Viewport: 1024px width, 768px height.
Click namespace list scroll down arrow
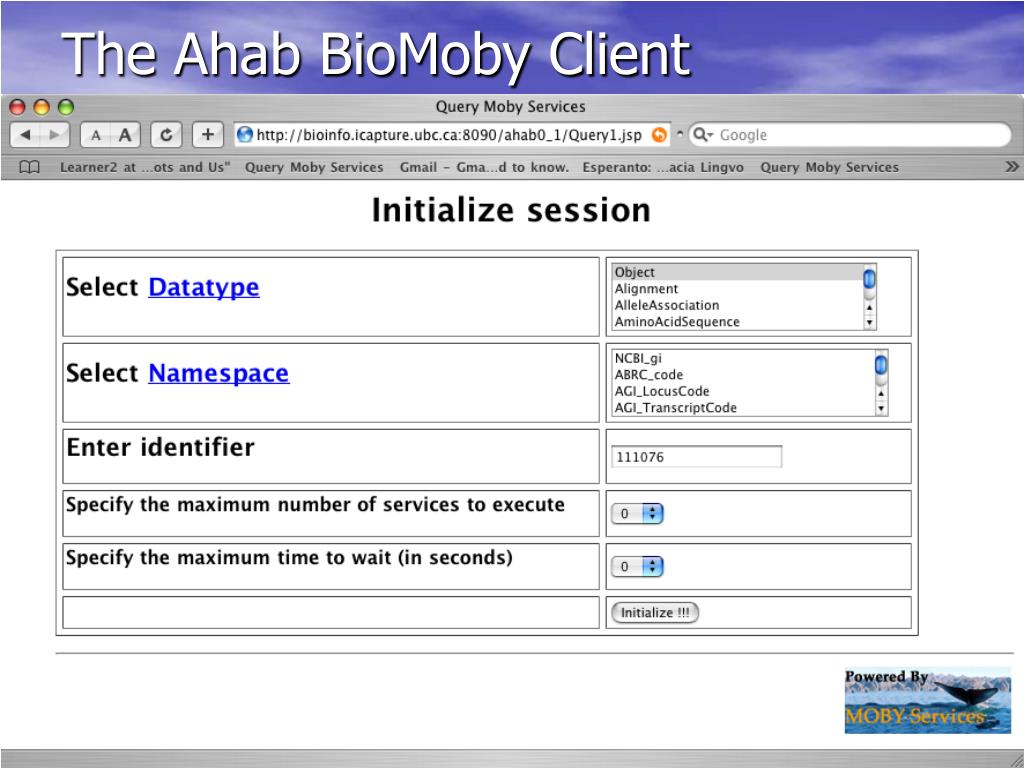(x=881, y=408)
